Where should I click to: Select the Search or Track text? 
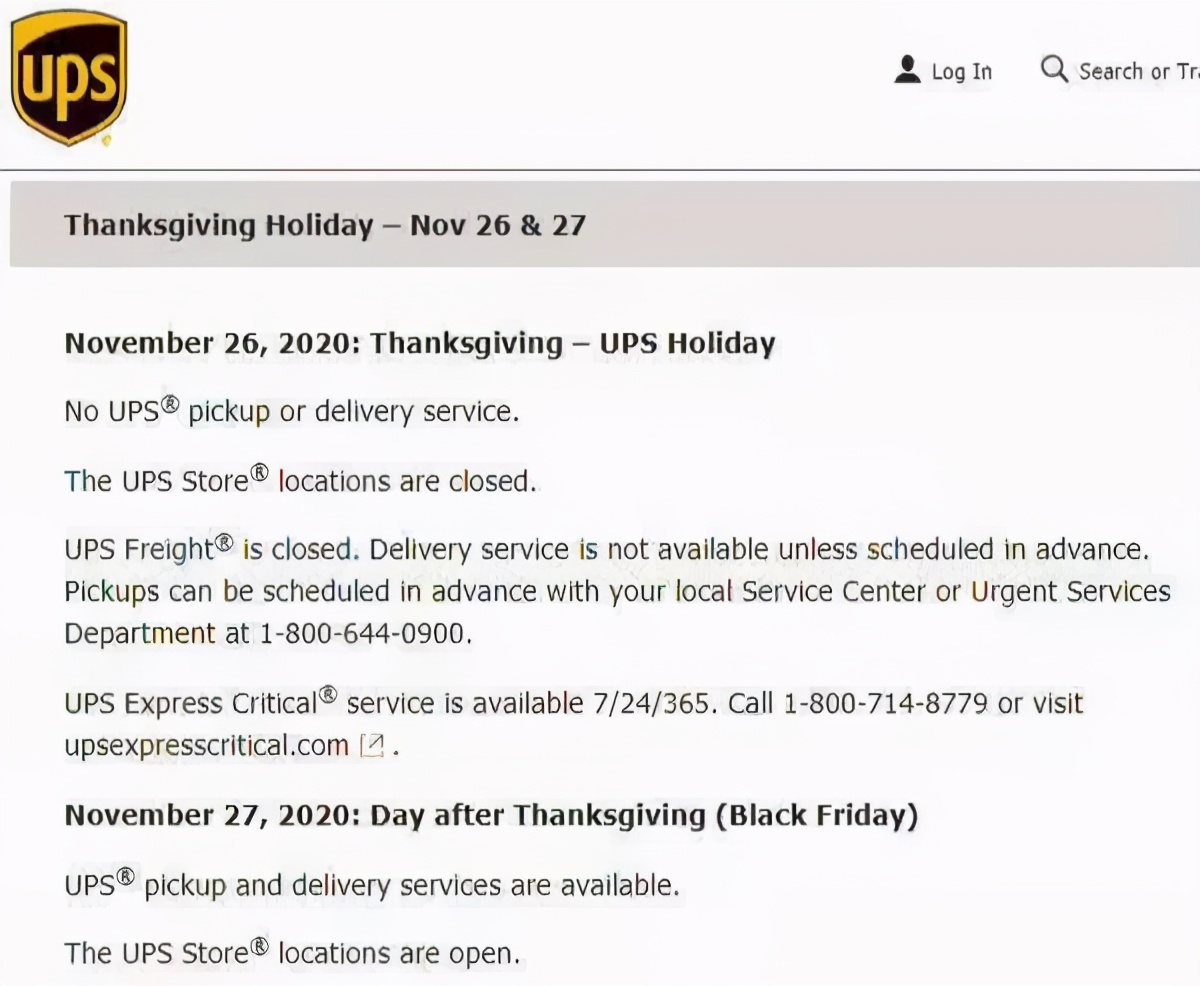coord(1139,71)
